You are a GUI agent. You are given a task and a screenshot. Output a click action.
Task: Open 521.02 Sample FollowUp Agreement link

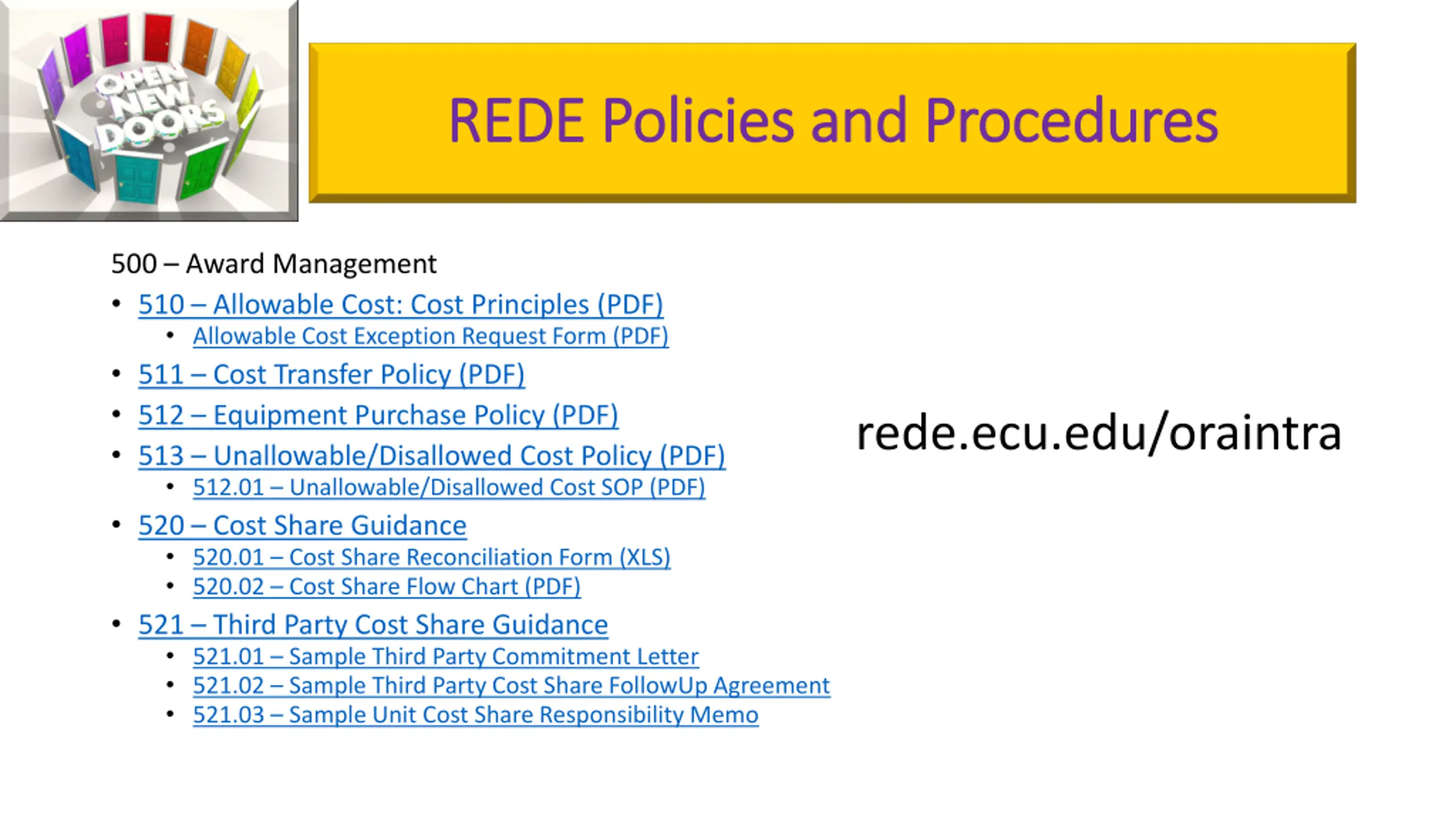click(x=511, y=685)
